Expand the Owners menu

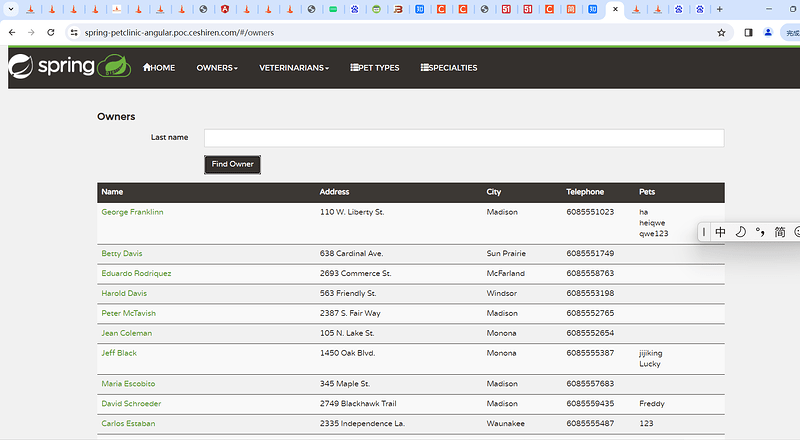217,67
